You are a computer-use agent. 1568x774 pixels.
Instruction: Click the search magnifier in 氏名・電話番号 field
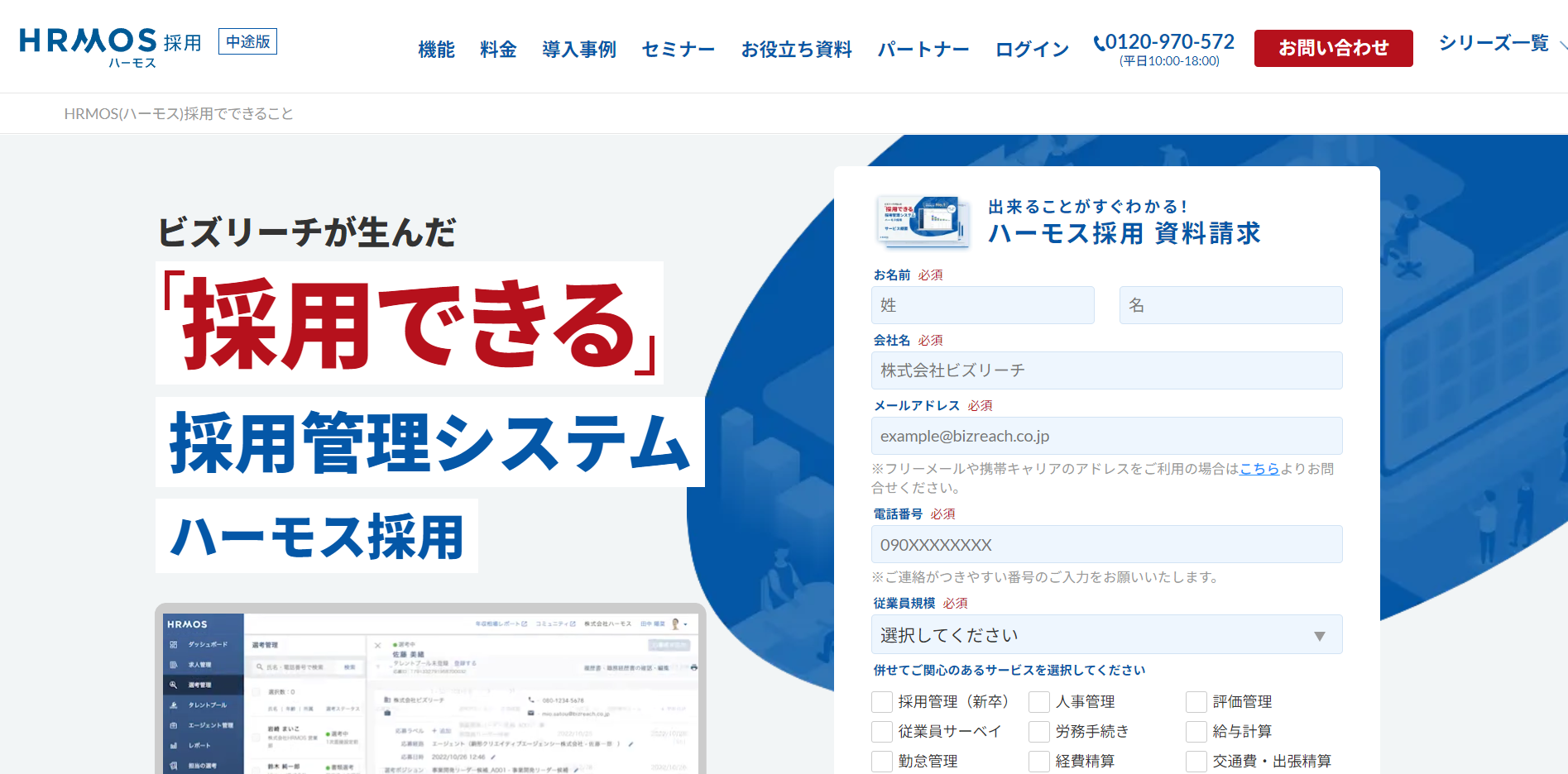[x=260, y=666]
